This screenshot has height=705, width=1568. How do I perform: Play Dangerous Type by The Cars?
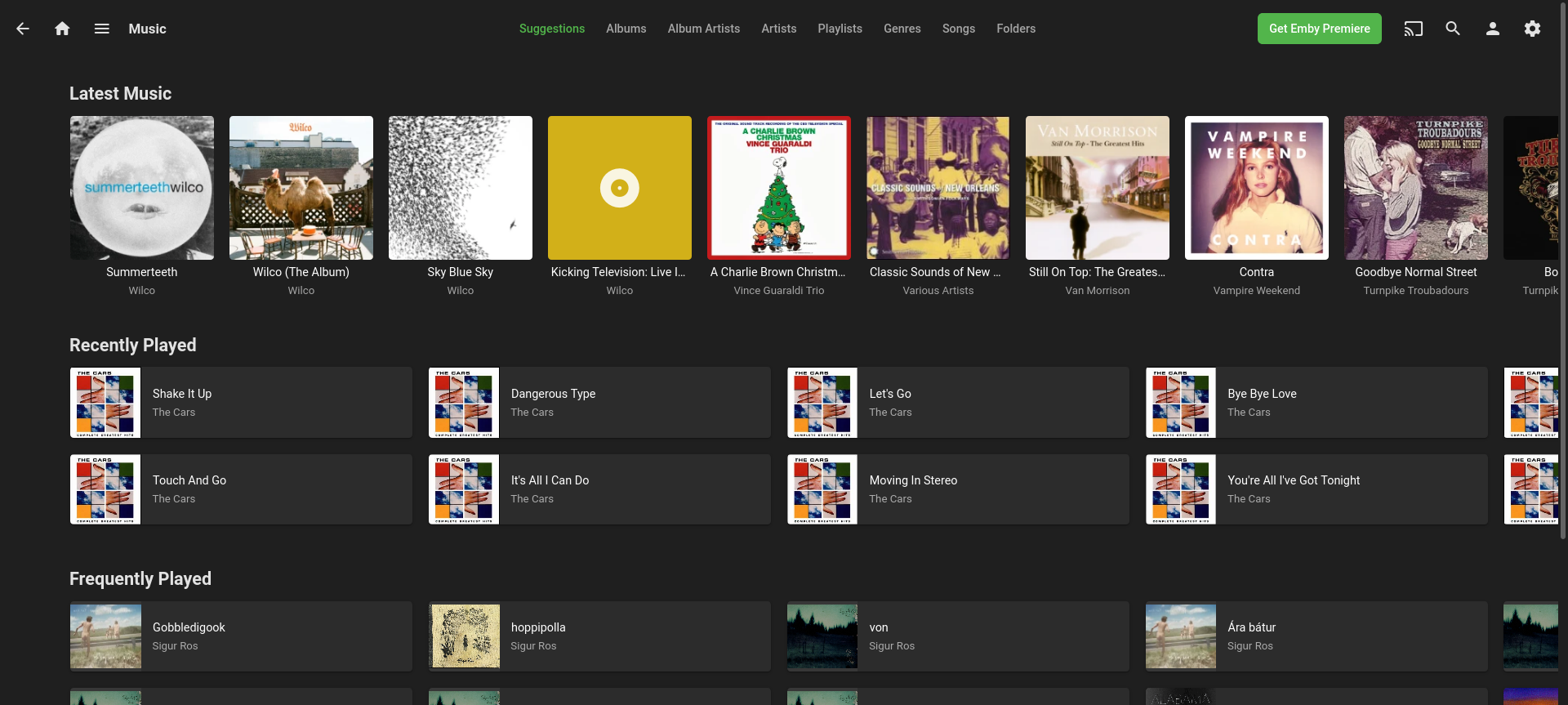(599, 403)
